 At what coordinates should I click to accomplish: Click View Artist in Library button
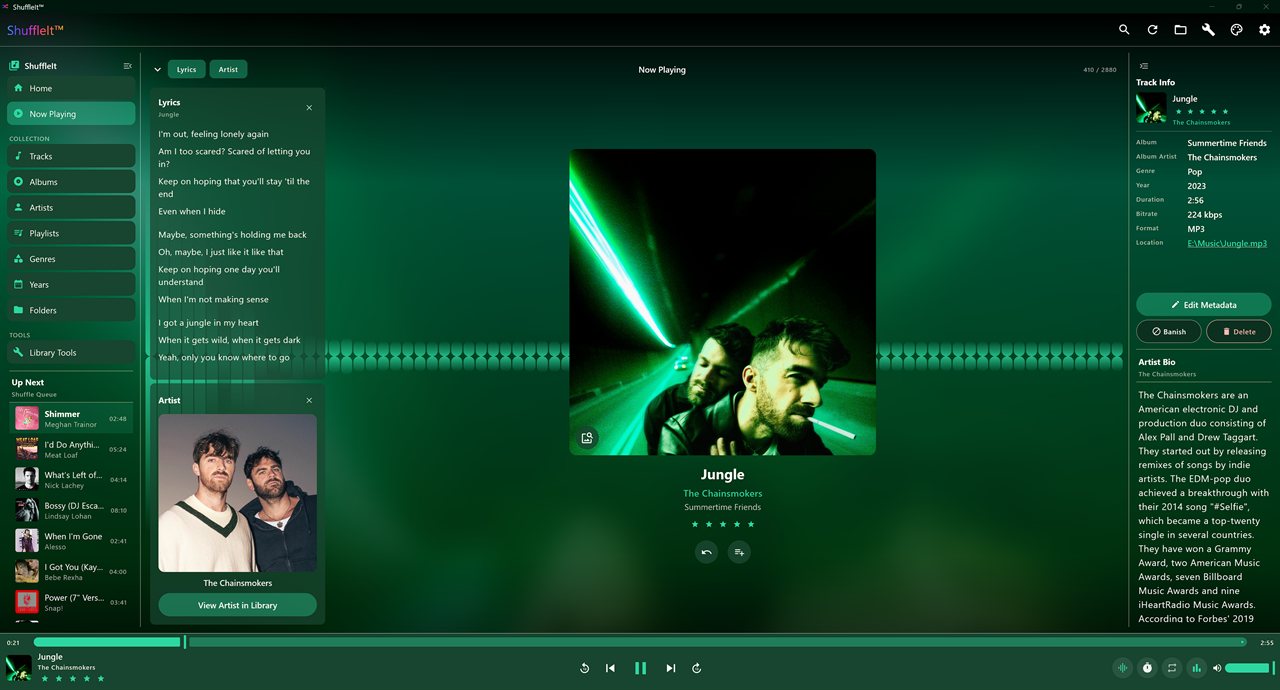(237, 605)
